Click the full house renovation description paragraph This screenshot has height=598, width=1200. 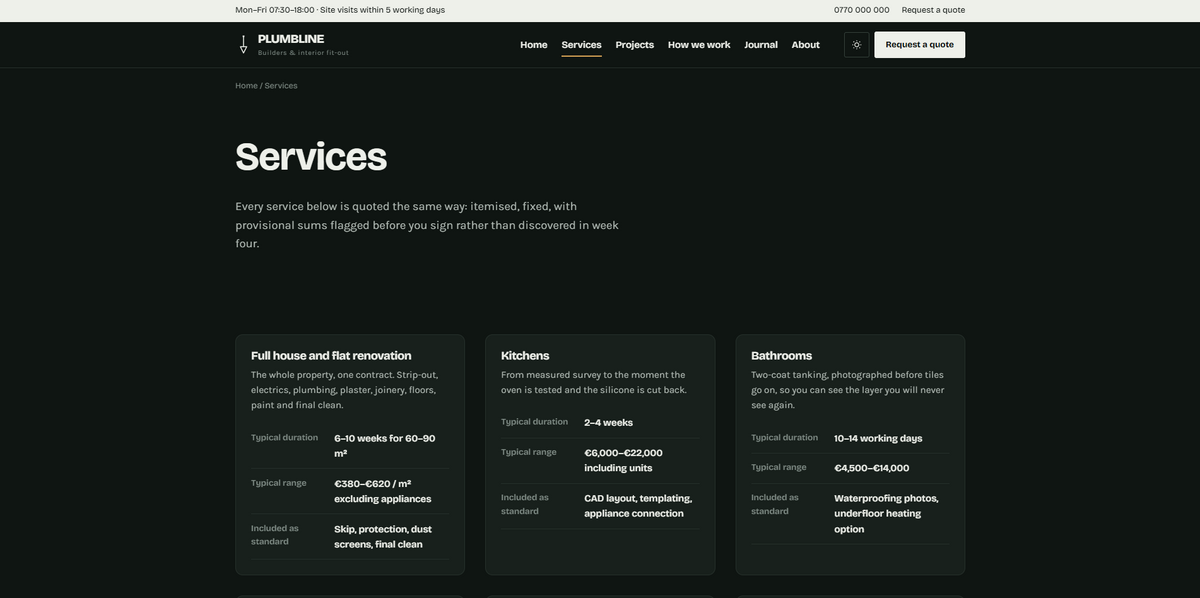point(345,390)
